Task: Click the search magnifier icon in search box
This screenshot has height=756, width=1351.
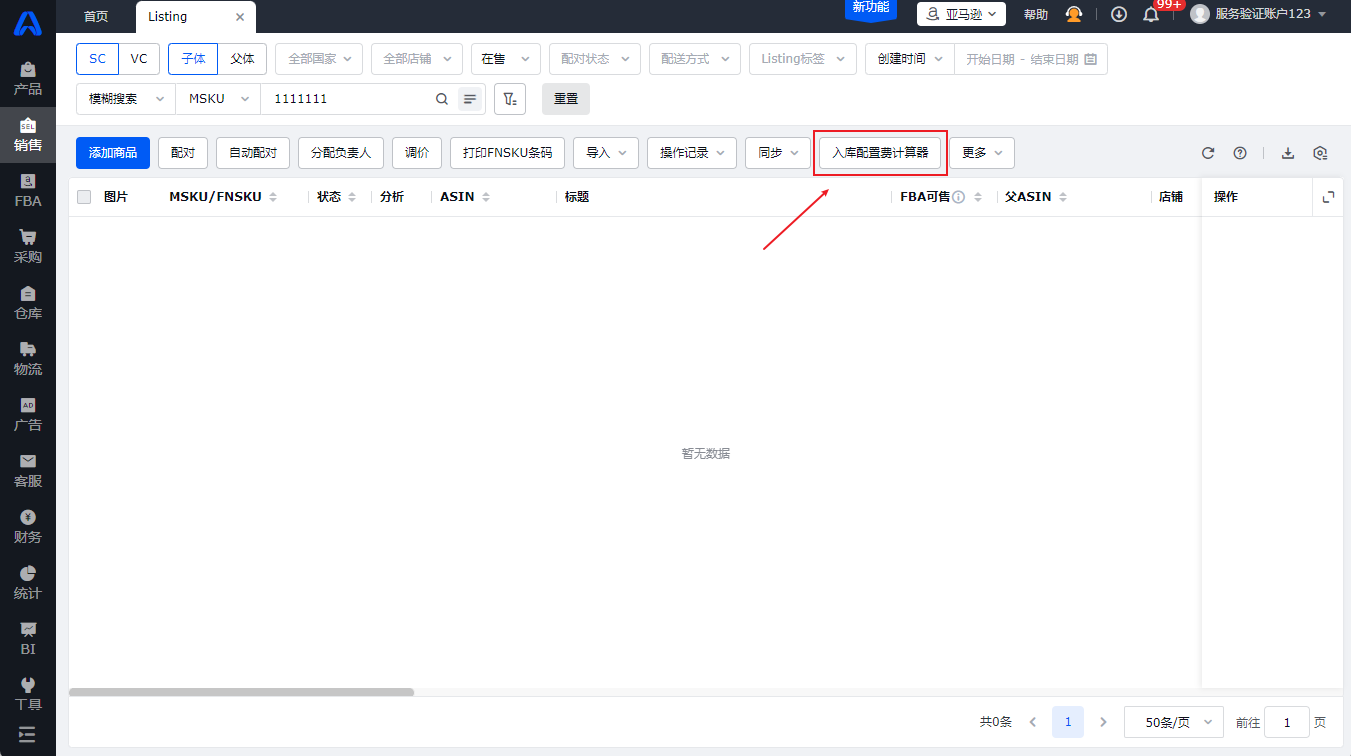Action: pos(442,99)
